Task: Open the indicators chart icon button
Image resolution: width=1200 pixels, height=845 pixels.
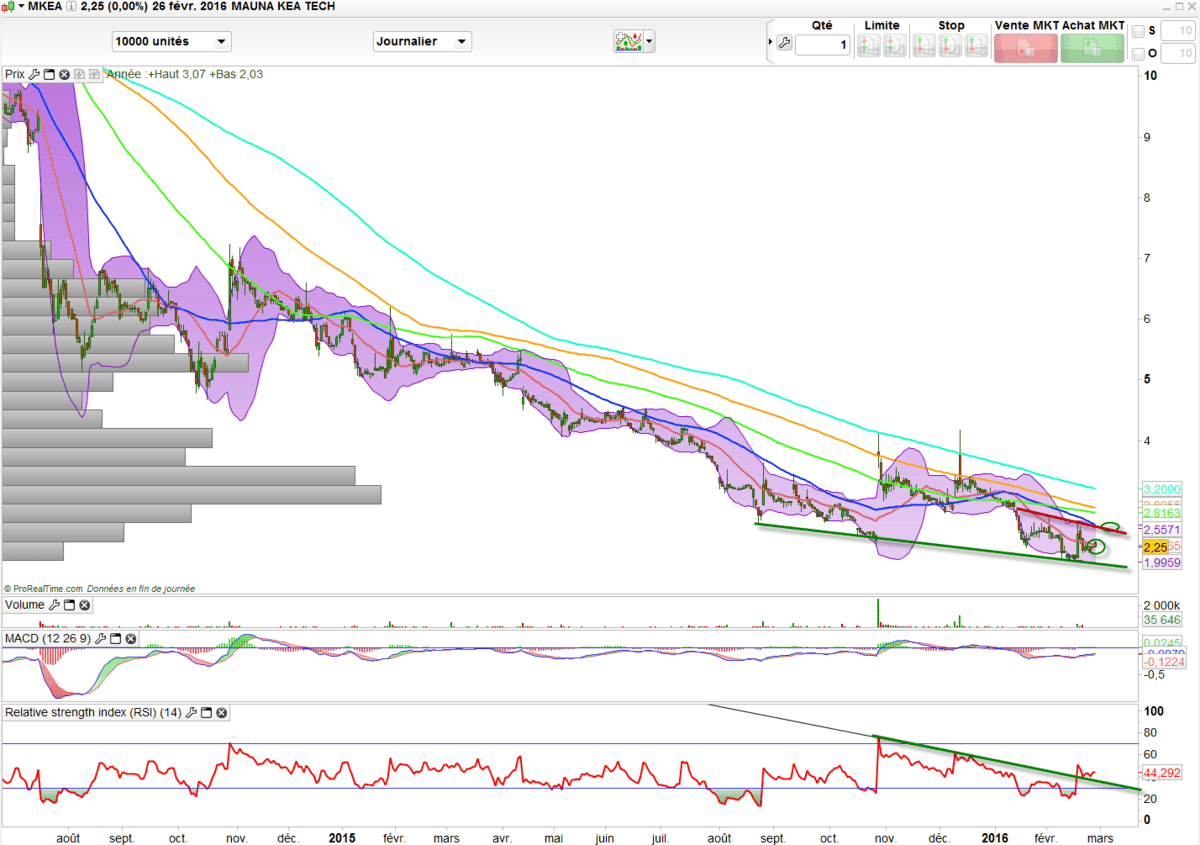Action: tap(629, 41)
